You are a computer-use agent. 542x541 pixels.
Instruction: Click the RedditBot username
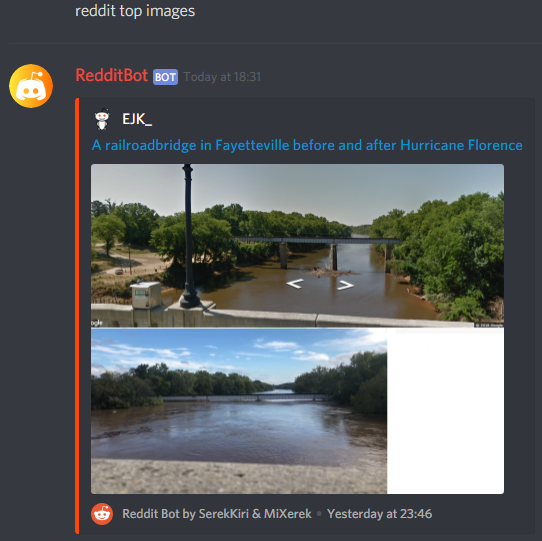click(112, 75)
